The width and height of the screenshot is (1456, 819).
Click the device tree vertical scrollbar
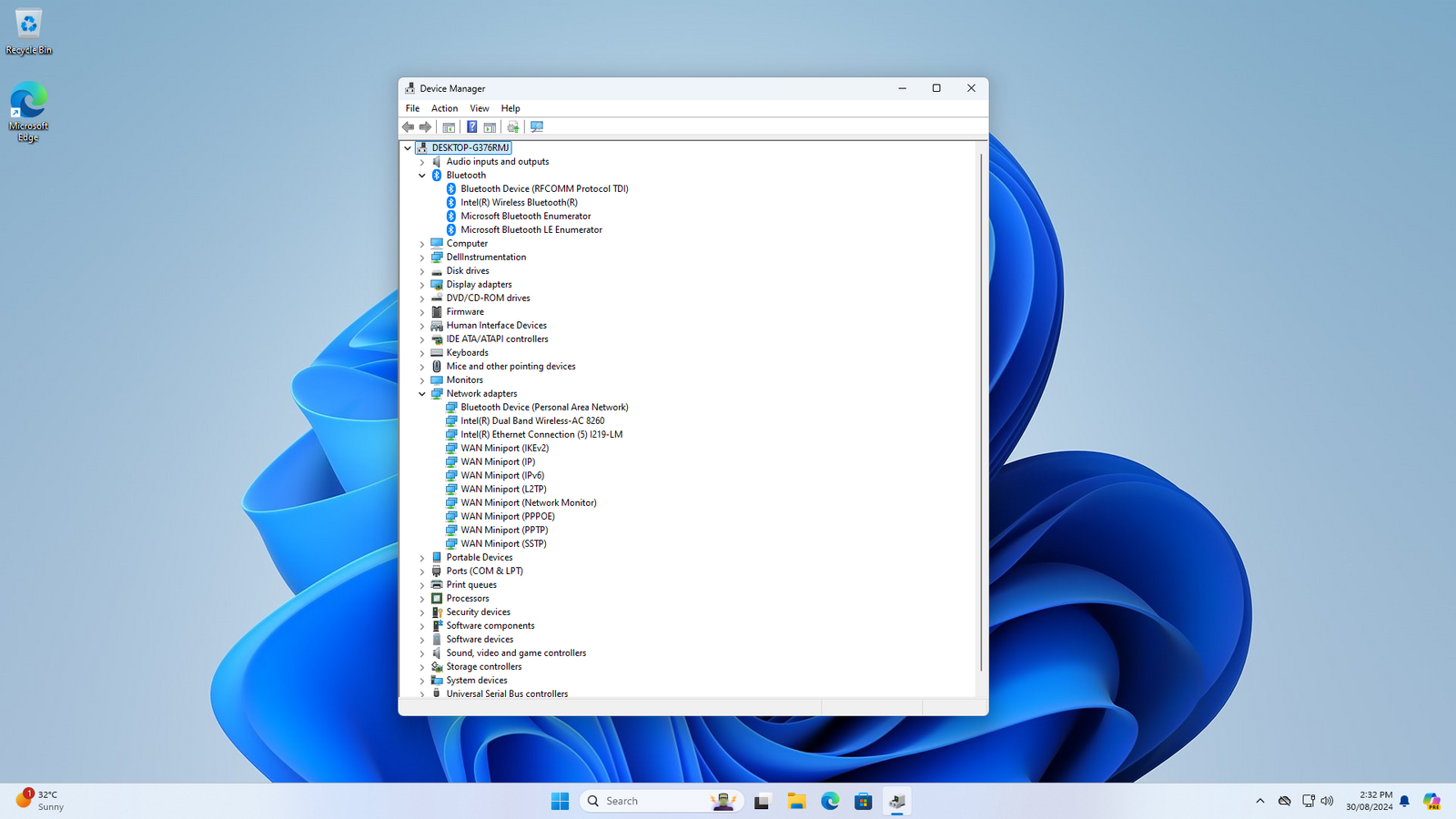[981, 412]
